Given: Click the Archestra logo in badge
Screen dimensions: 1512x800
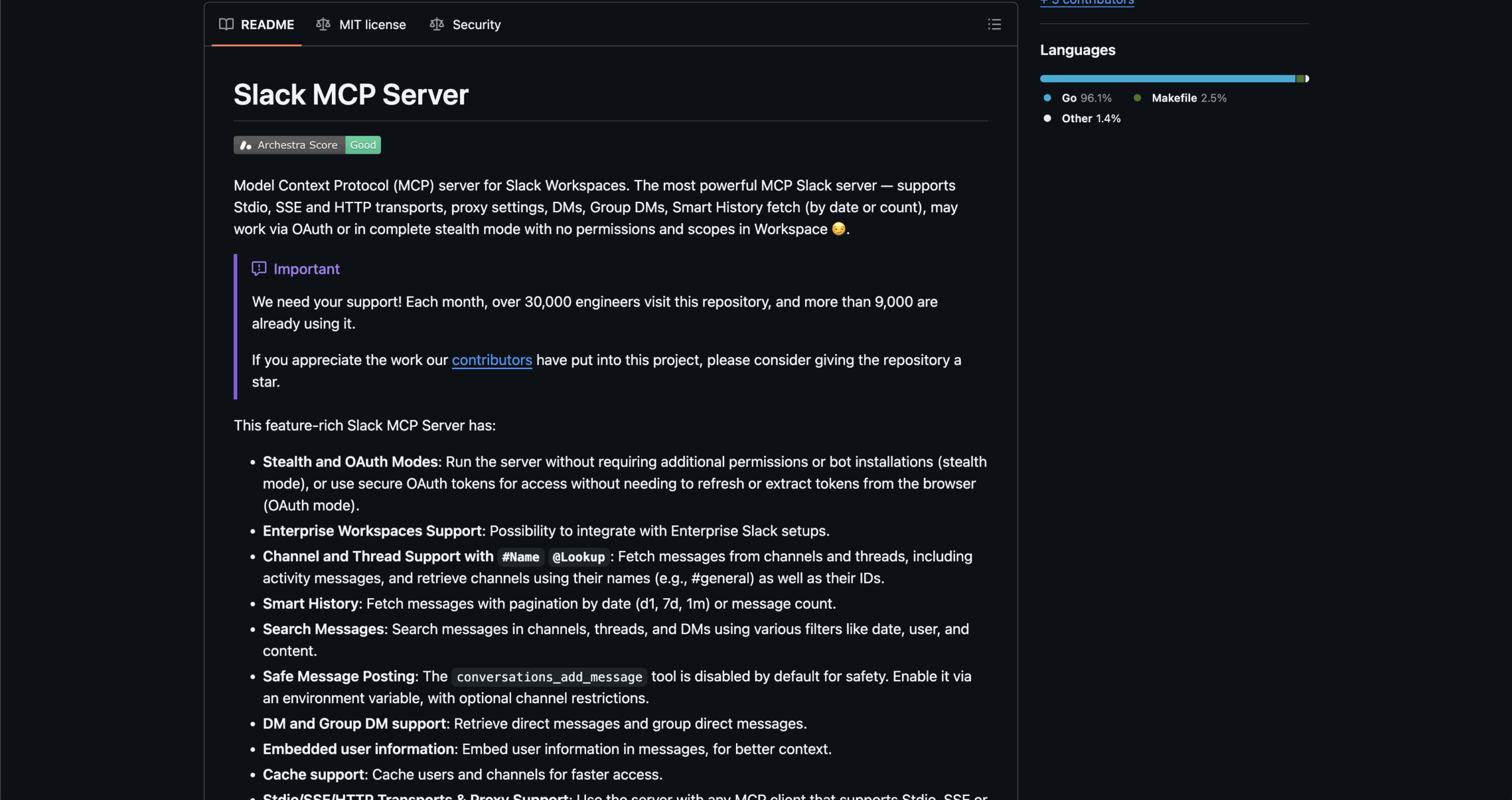Looking at the screenshot, I should (x=246, y=145).
